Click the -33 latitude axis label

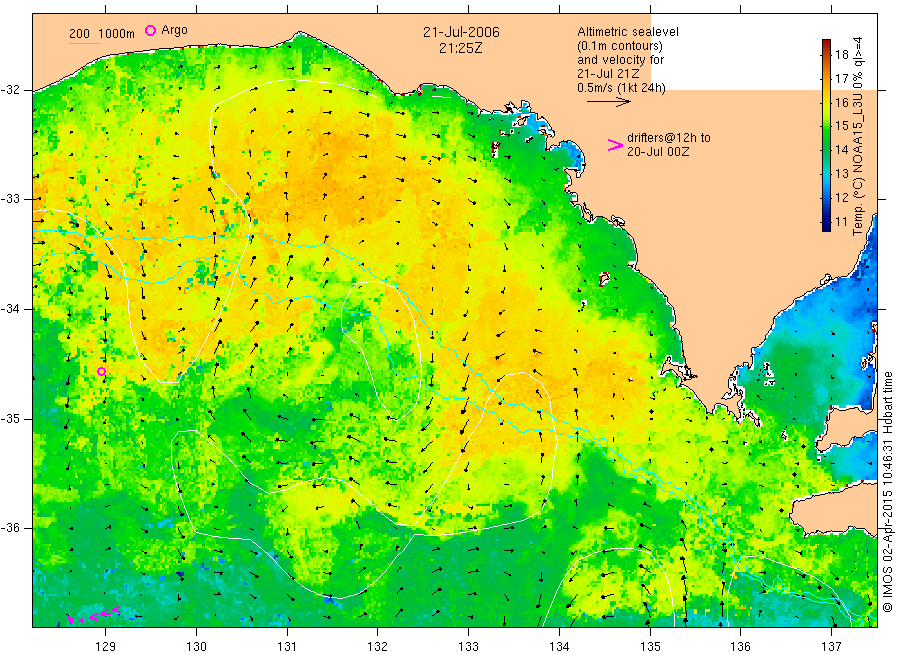(10, 199)
